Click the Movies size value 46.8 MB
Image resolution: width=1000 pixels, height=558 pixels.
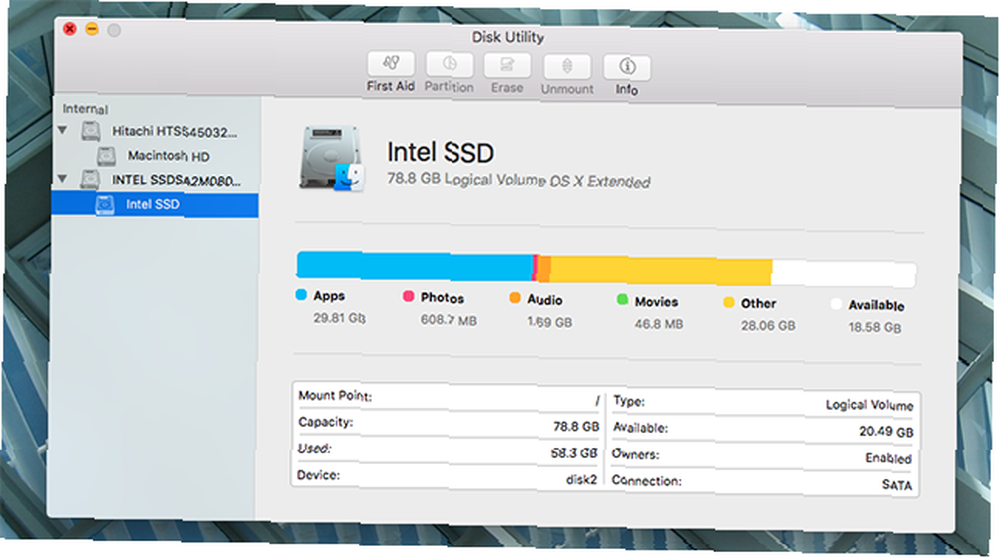(659, 324)
